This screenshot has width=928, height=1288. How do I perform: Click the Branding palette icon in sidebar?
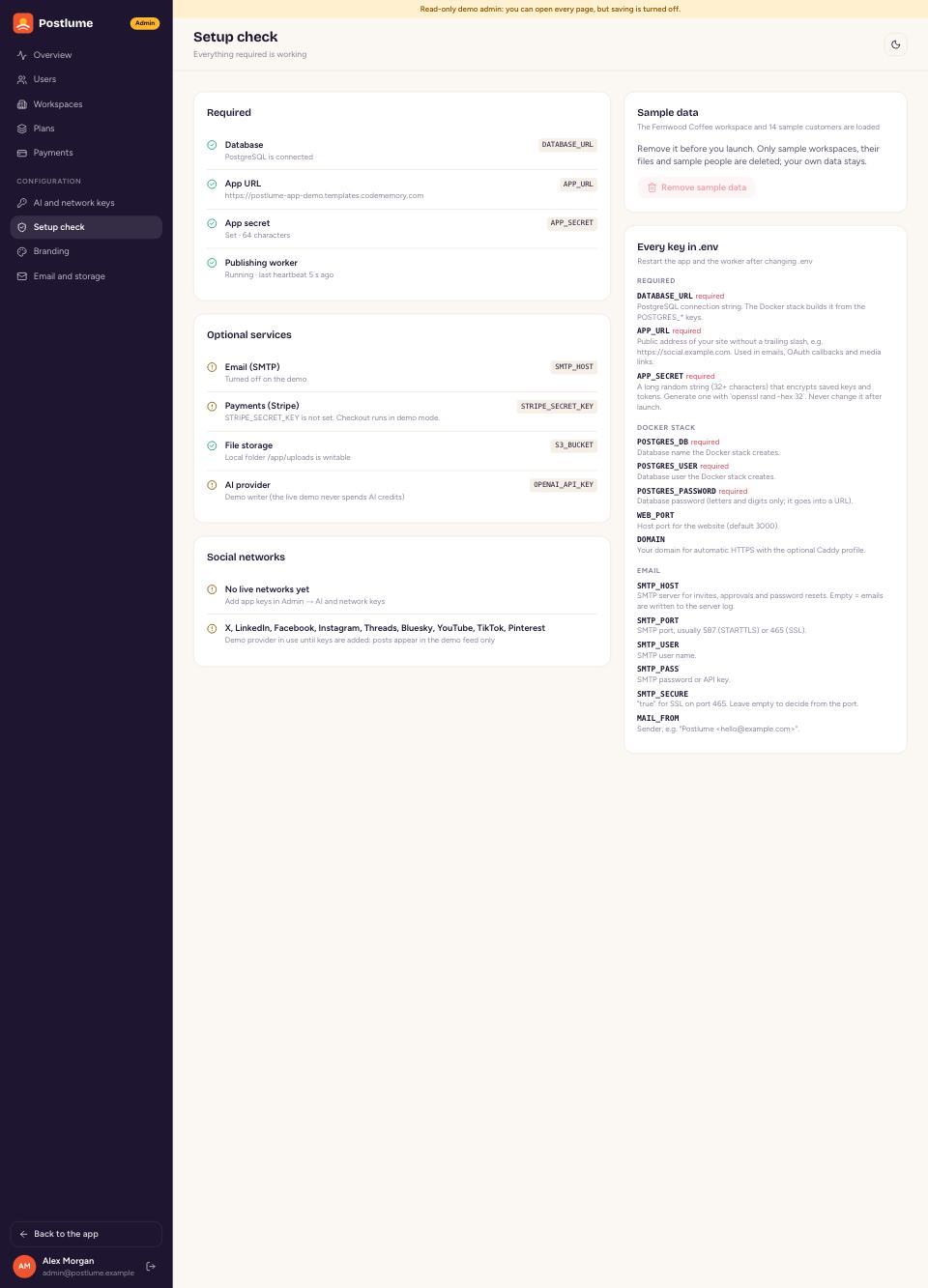pos(22,251)
